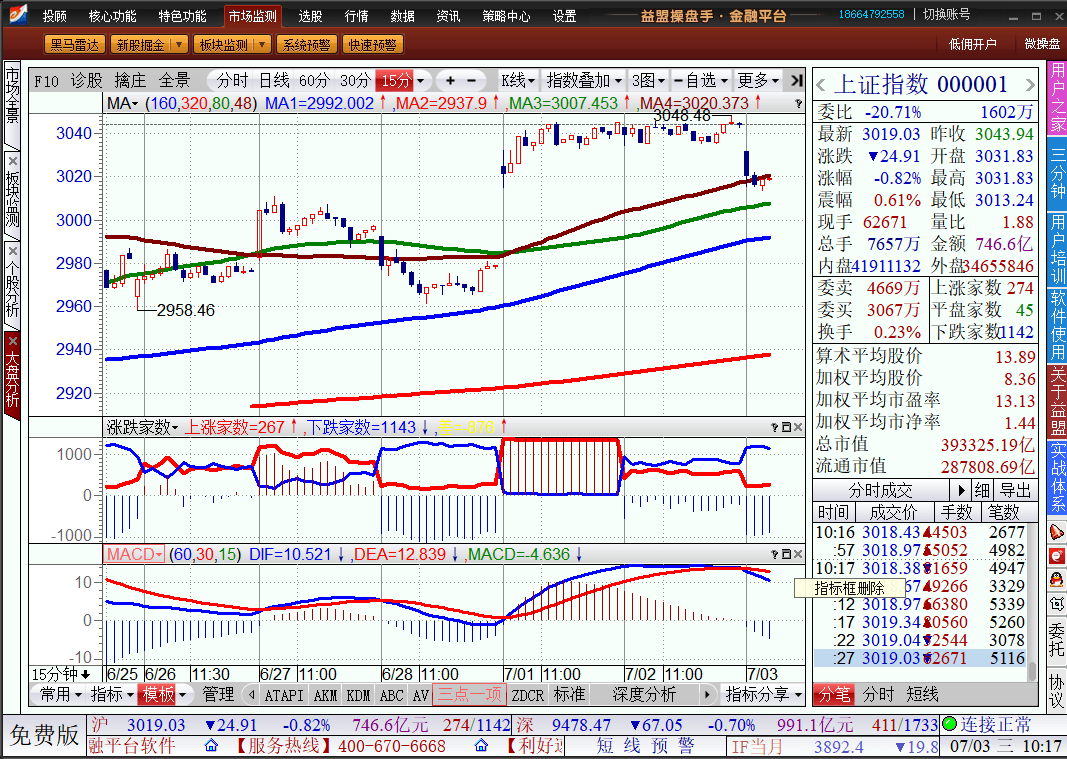This screenshot has width=1067, height=759.
Task: Open the 策略中心 menu
Action: (506, 16)
